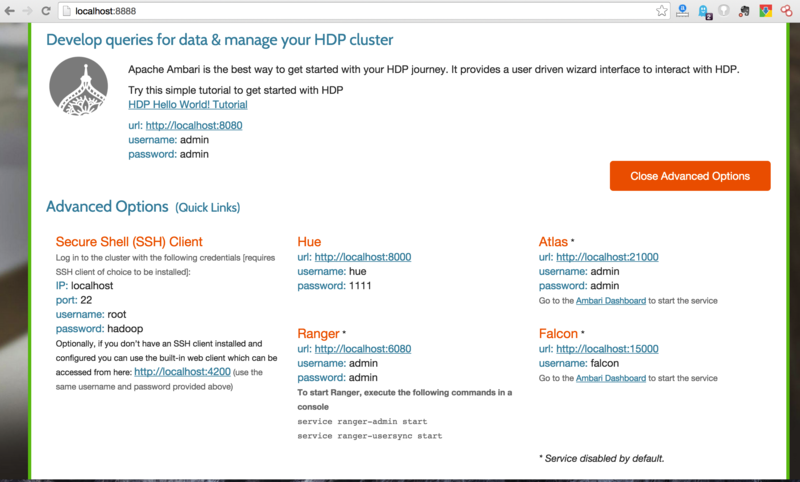
Task: Click the Ambari dome logo image
Action: coord(79,86)
